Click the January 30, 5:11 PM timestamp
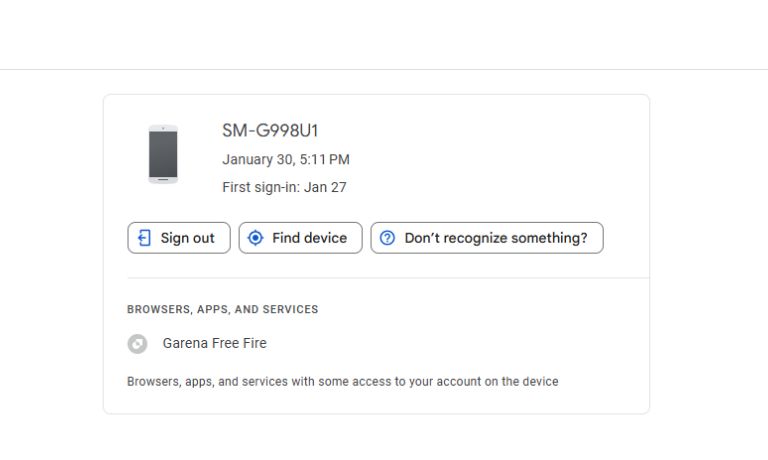This screenshot has height=460, width=768. [286, 160]
